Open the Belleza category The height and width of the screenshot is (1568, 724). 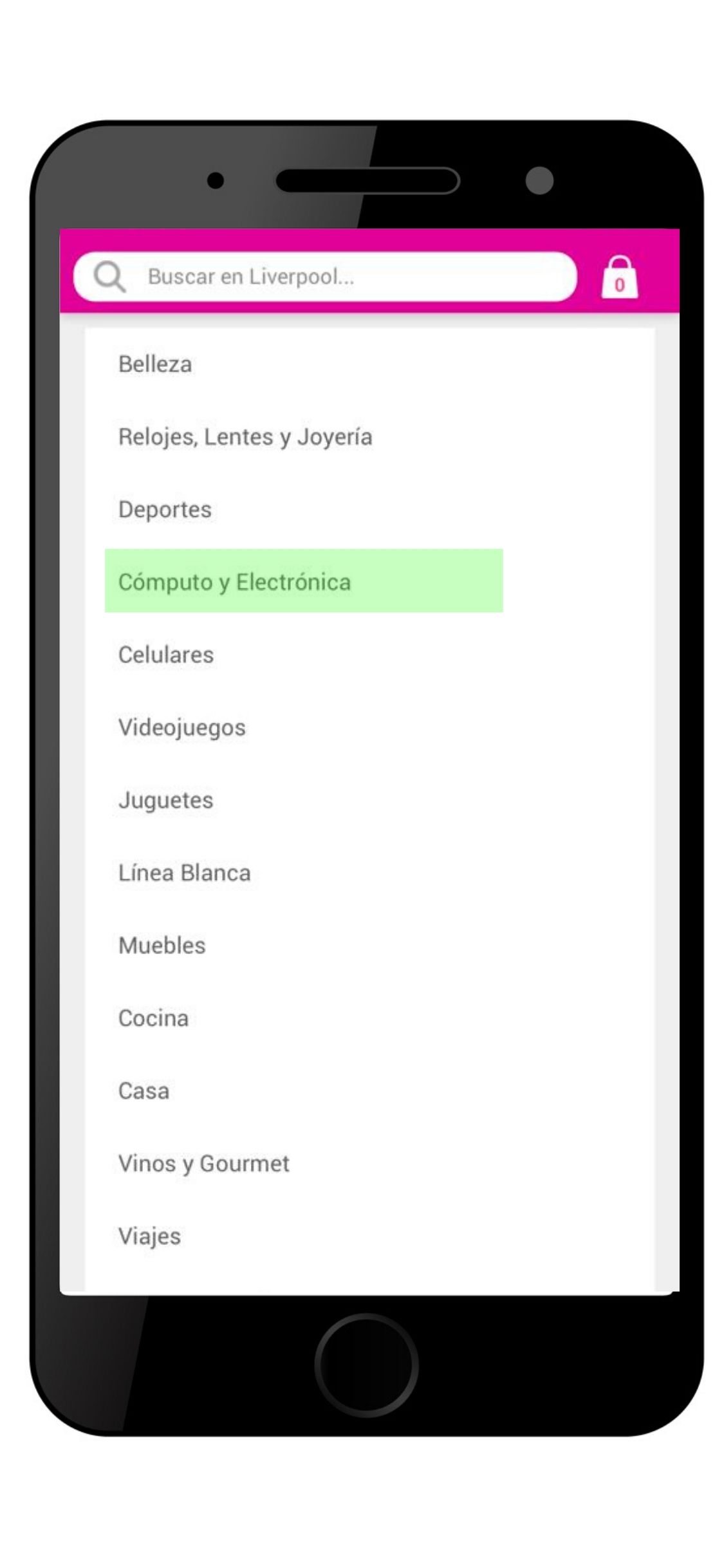pyautogui.click(x=155, y=364)
